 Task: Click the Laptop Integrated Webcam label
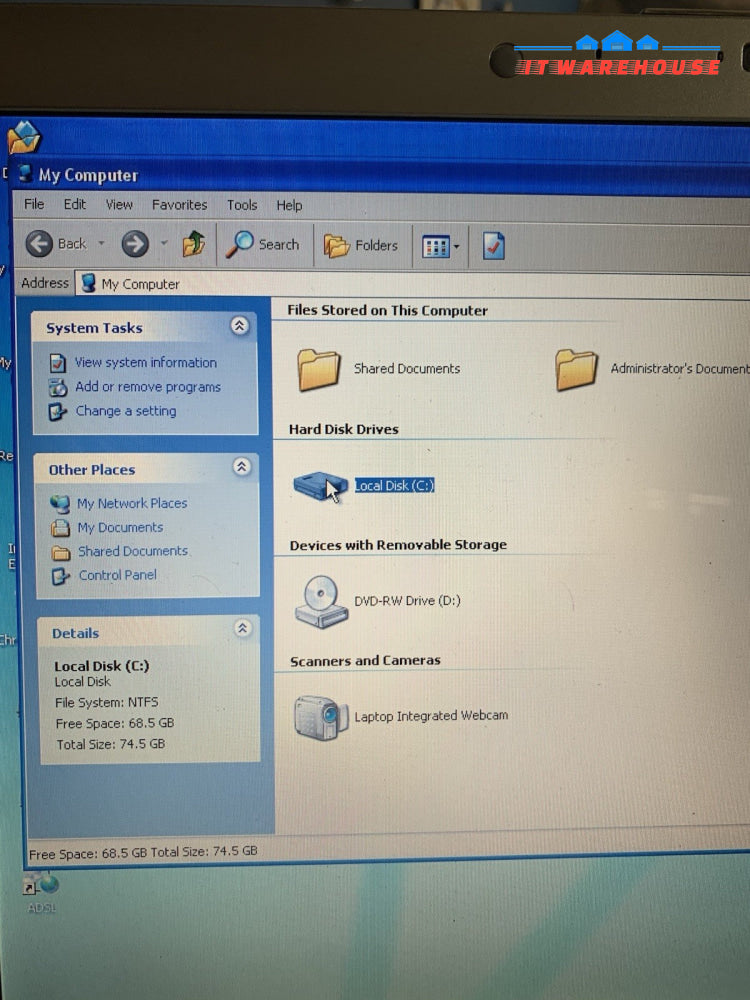pos(431,716)
